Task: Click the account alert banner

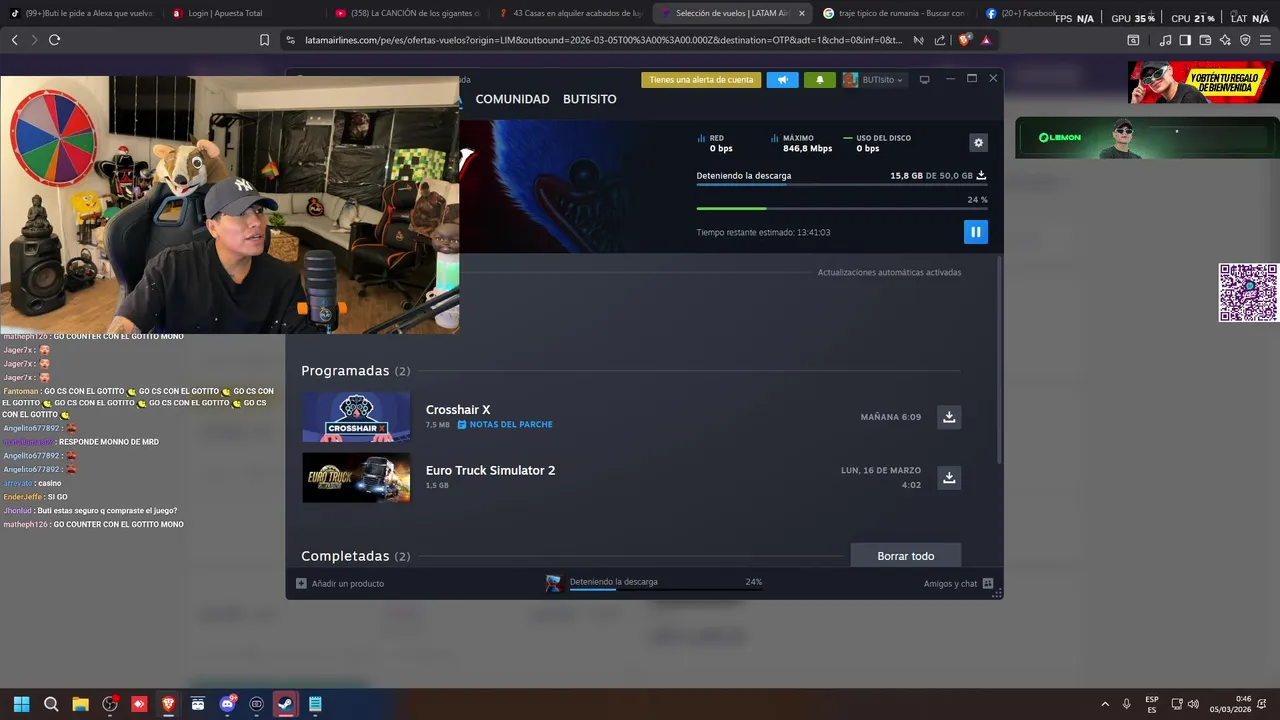Action: 701,80
